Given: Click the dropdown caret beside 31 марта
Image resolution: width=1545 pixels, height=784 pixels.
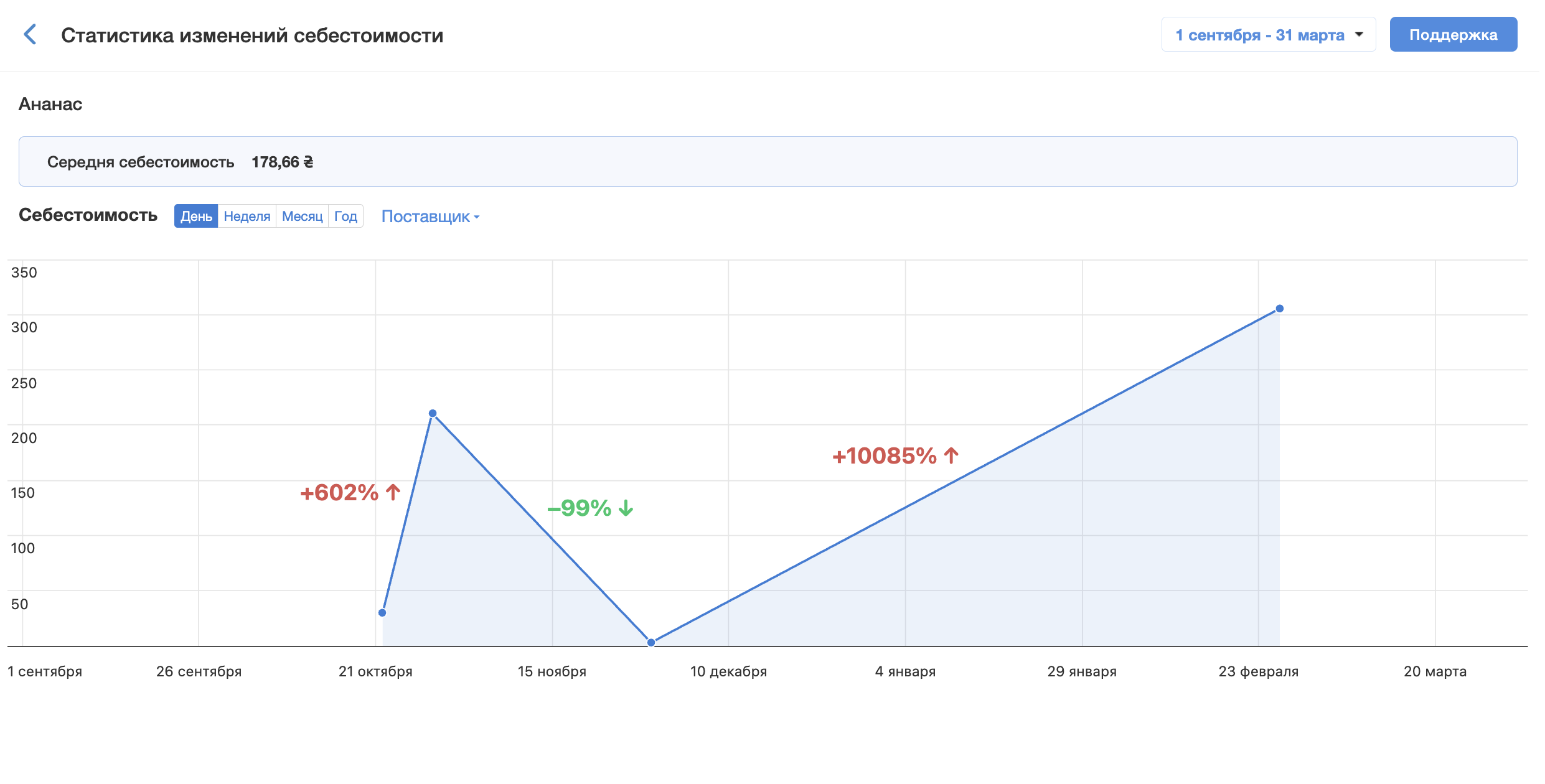Looking at the screenshot, I should pyautogui.click(x=1359, y=35).
